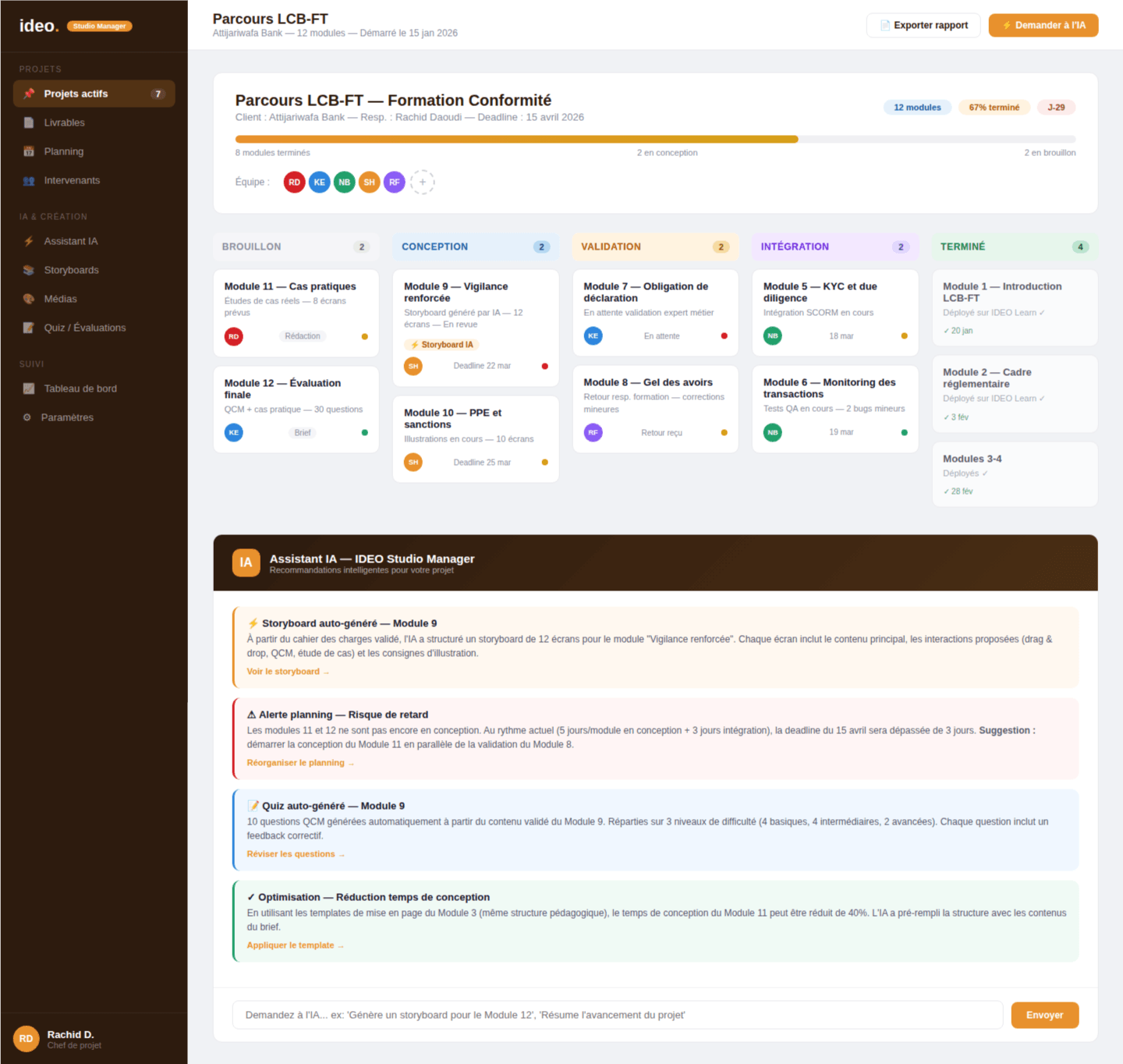This screenshot has height=1064, width=1123.
Task: Open the Planning calendar item
Action: click(63, 151)
